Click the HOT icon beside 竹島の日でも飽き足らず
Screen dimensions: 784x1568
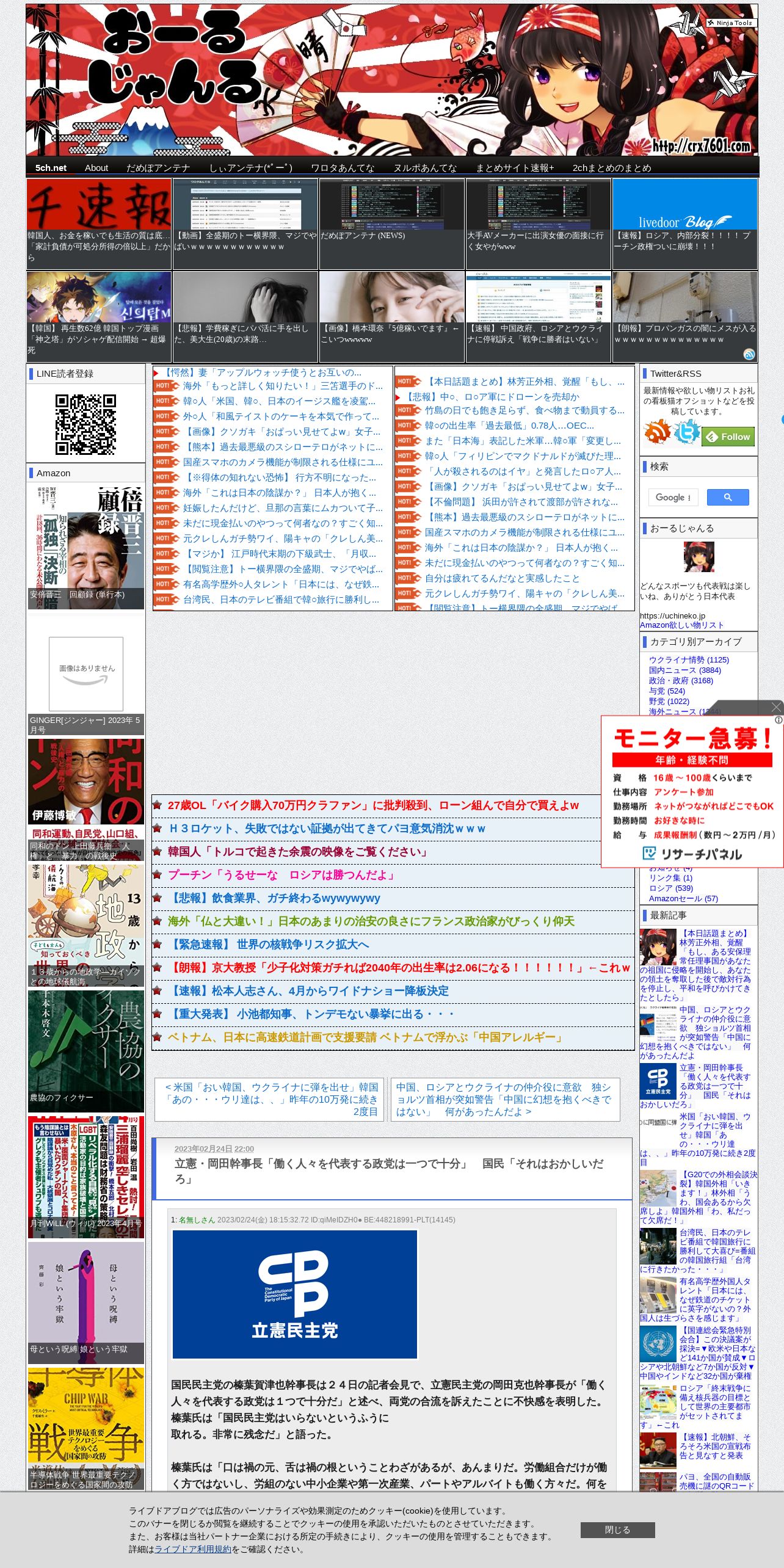point(408,410)
